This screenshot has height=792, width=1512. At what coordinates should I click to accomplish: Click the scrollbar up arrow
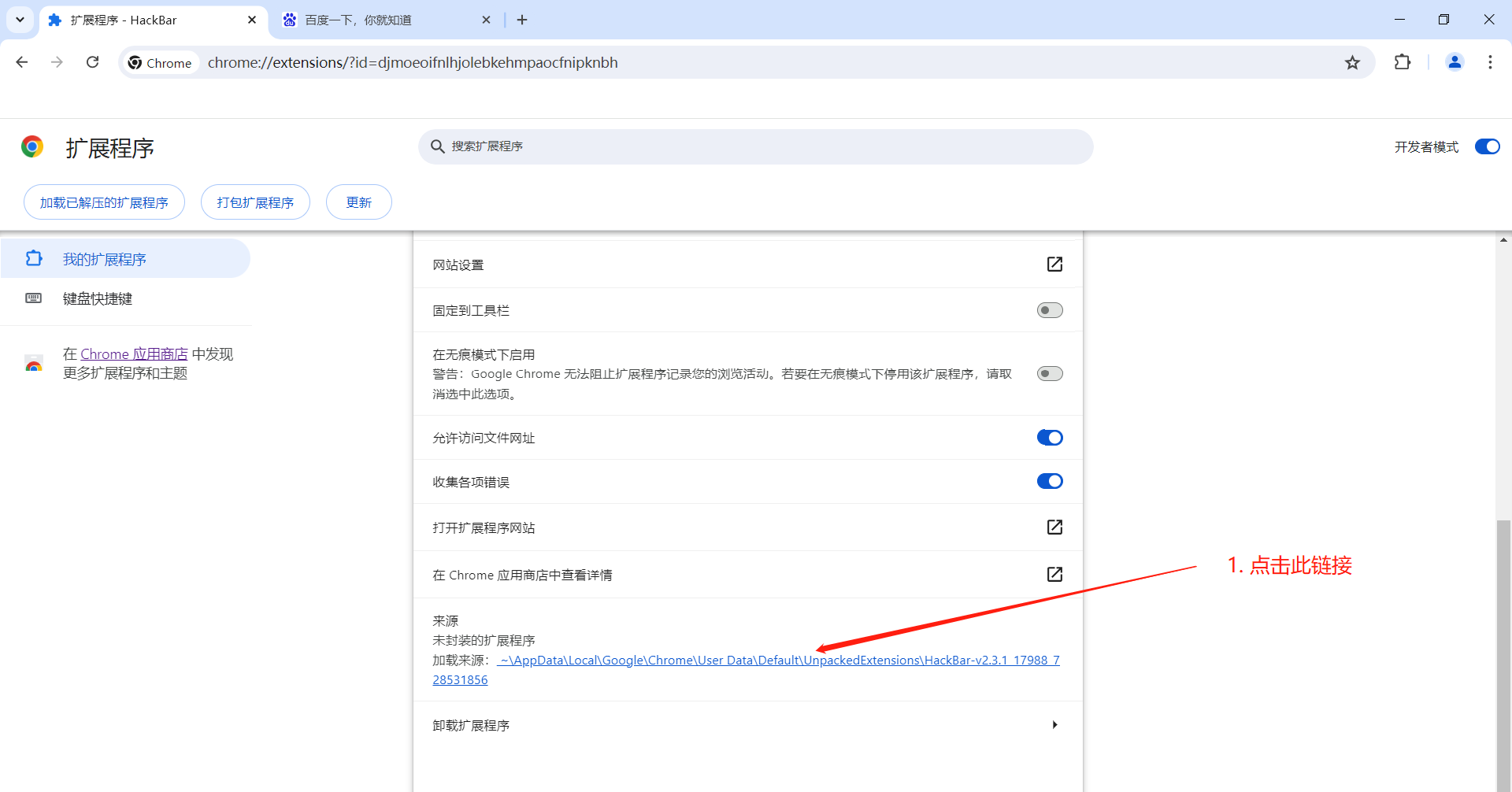point(1503,239)
